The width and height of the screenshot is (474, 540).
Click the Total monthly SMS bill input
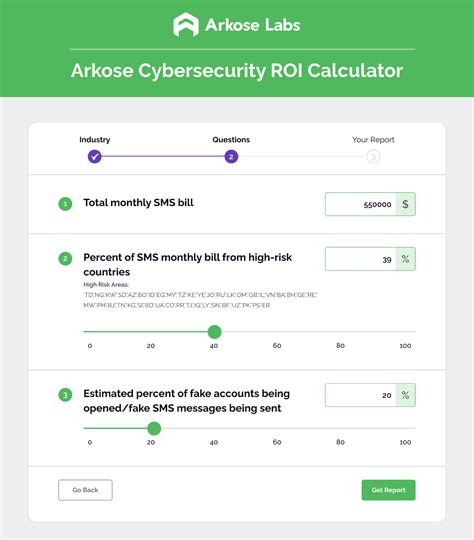point(361,204)
